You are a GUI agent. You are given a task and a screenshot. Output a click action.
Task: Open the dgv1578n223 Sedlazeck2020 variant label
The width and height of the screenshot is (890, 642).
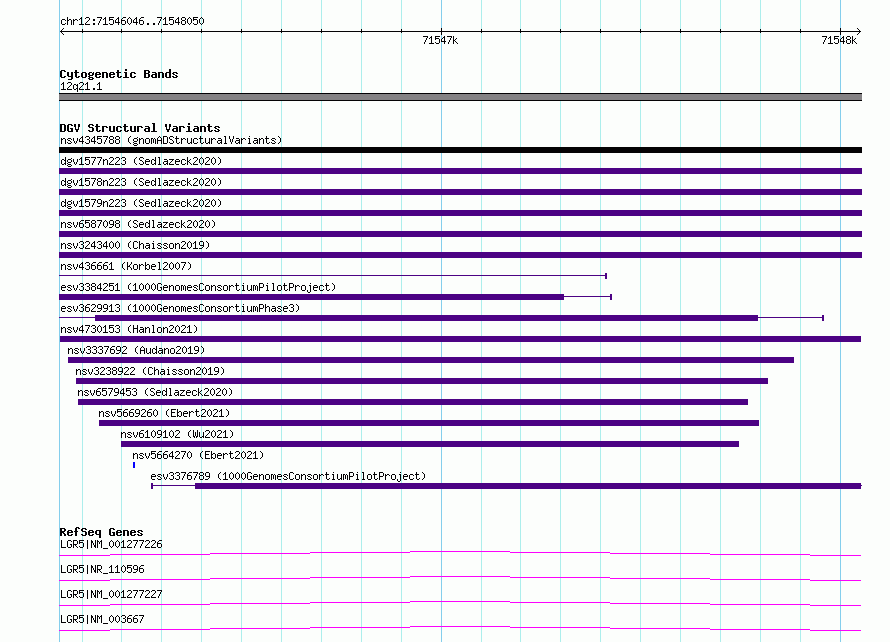(141, 182)
